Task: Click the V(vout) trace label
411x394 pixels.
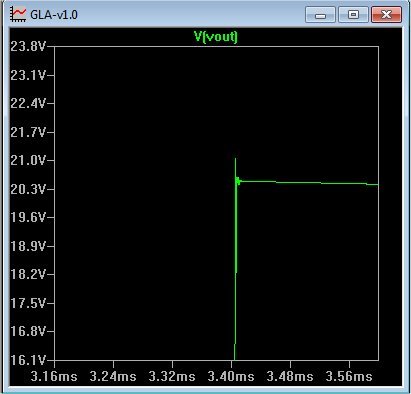Action: click(216, 36)
